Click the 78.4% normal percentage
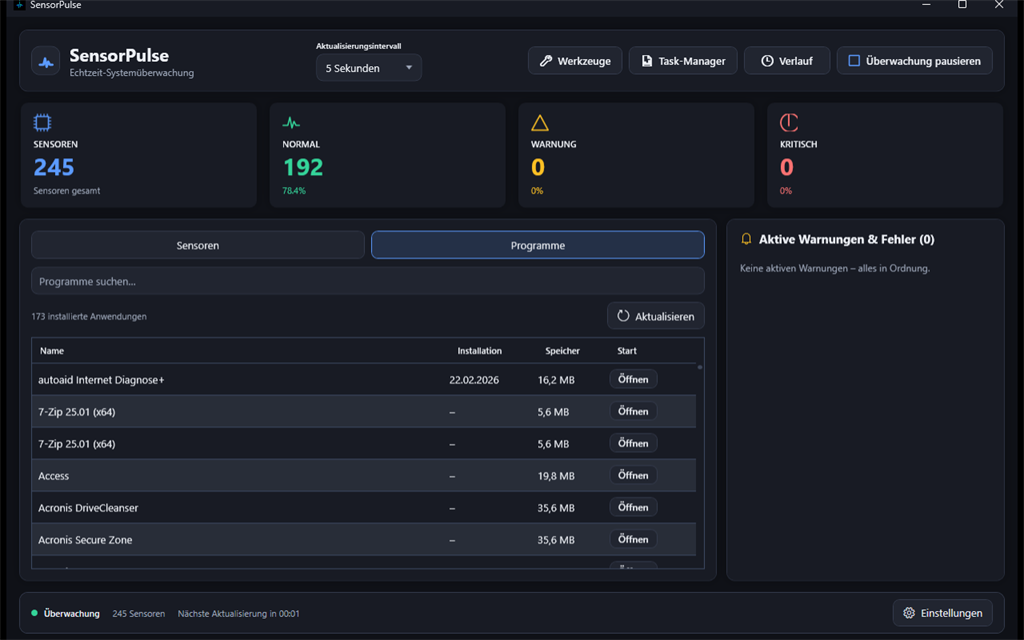The height and width of the screenshot is (640, 1024). point(294,191)
